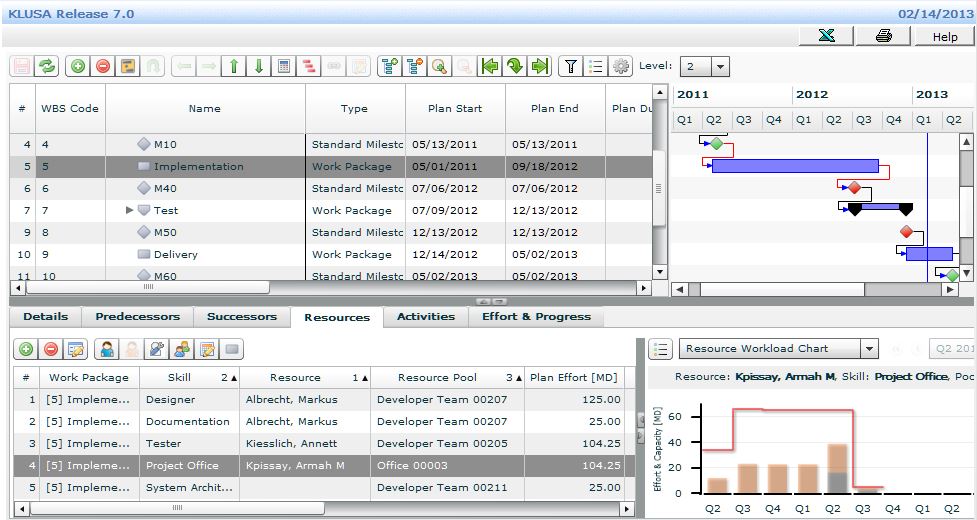
Task: Click the resources table horizontal scrollbar thumb
Action: tap(177, 508)
